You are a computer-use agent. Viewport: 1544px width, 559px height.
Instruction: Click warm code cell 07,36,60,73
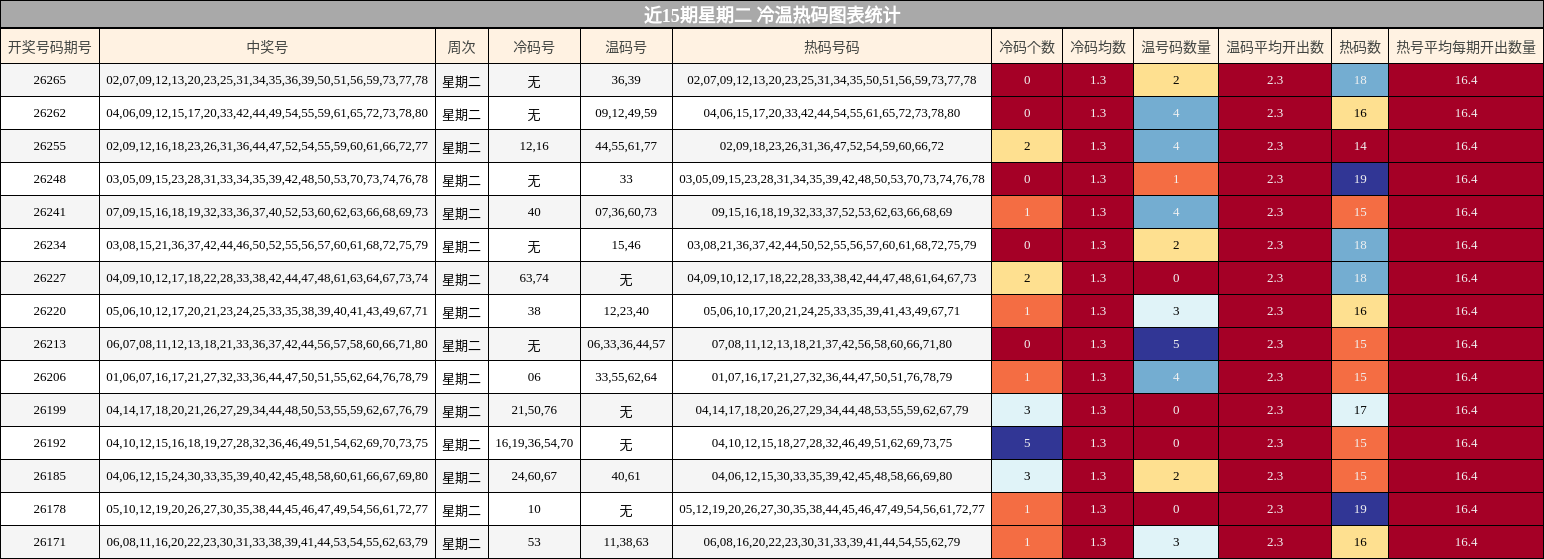point(626,212)
